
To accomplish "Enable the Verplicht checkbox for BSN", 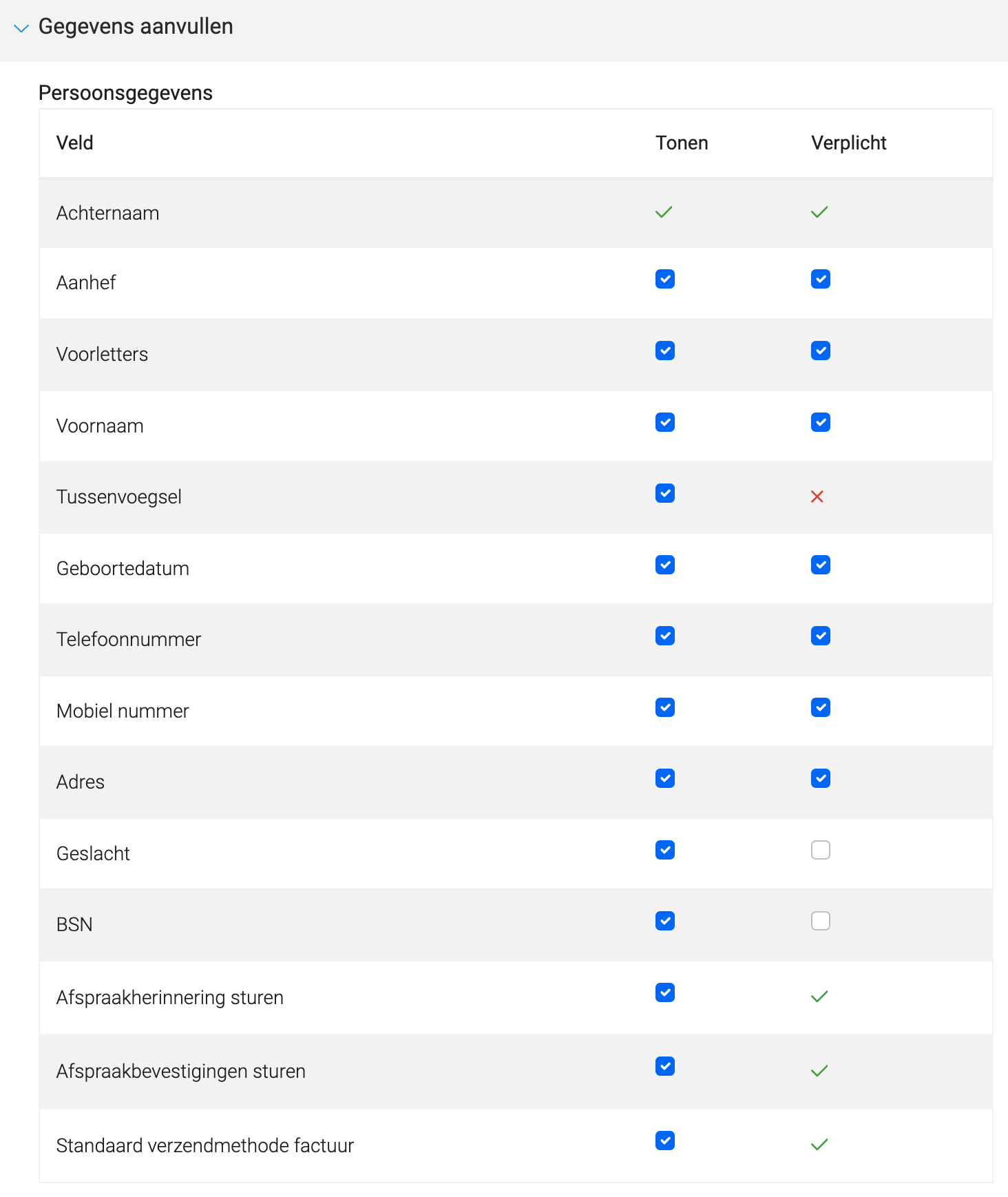I will pyautogui.click(x=821, y=921).
